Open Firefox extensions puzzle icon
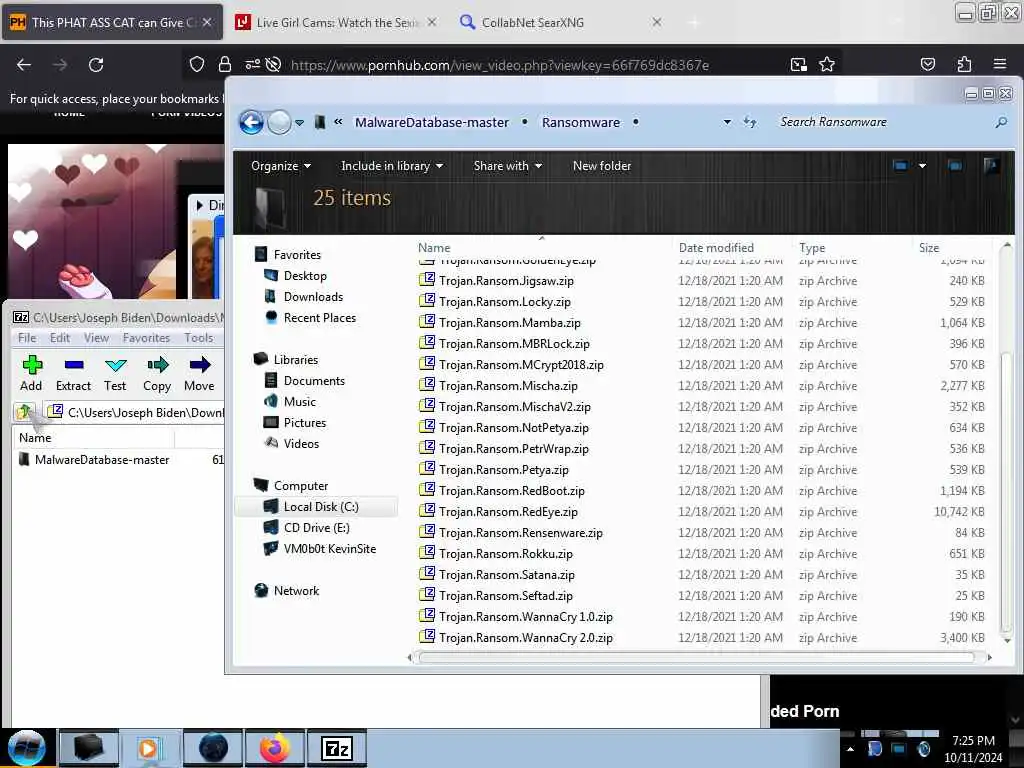This screenshot has height=768, width=1024. click(x=964, y=64)
